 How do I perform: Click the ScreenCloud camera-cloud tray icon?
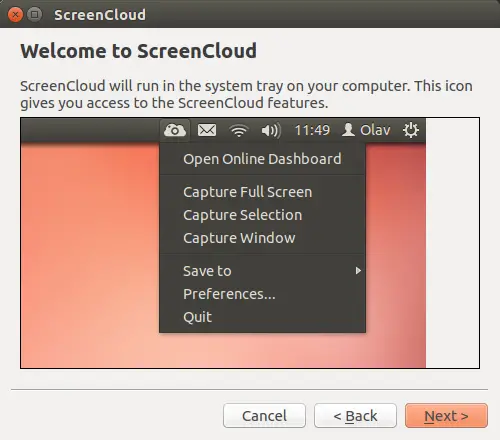pos(175,130)
